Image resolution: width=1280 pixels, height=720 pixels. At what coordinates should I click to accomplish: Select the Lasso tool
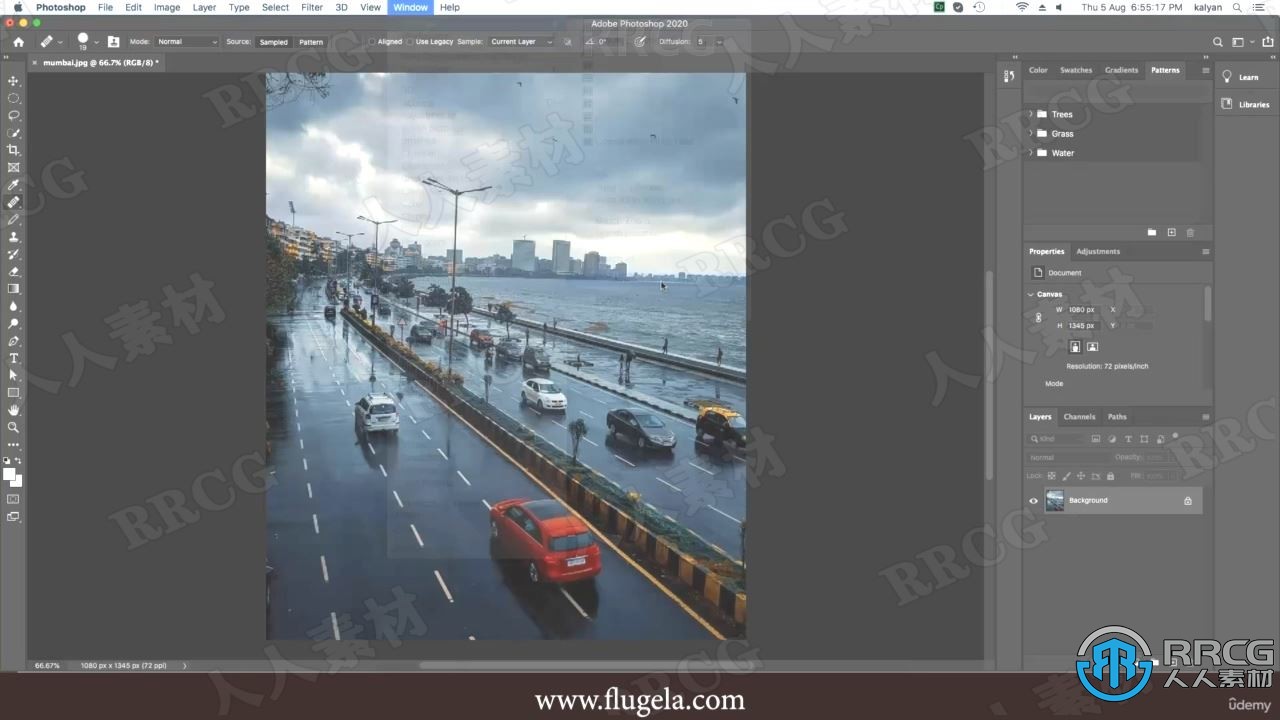click(13, 116)
